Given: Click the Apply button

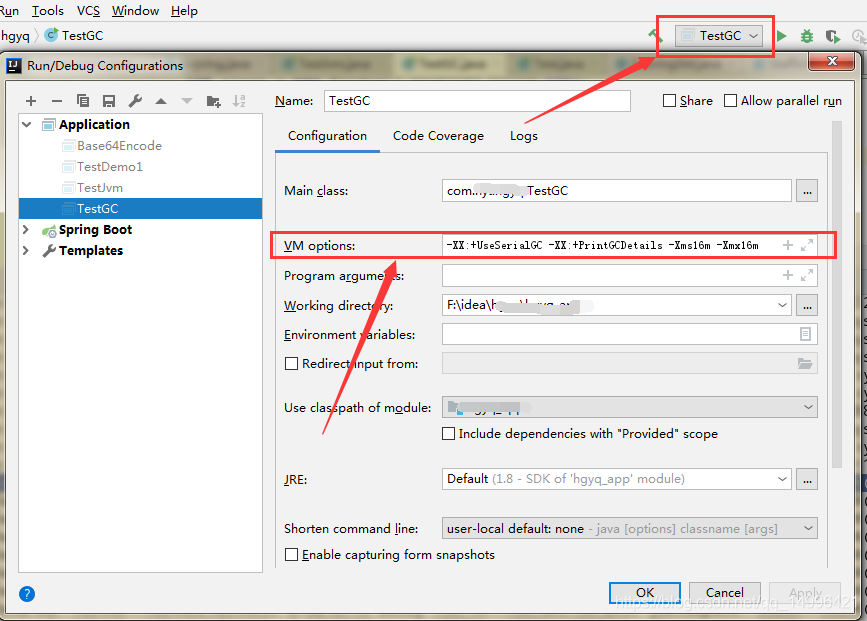Looking at the screenshot, I should click(x=805, y=593).
